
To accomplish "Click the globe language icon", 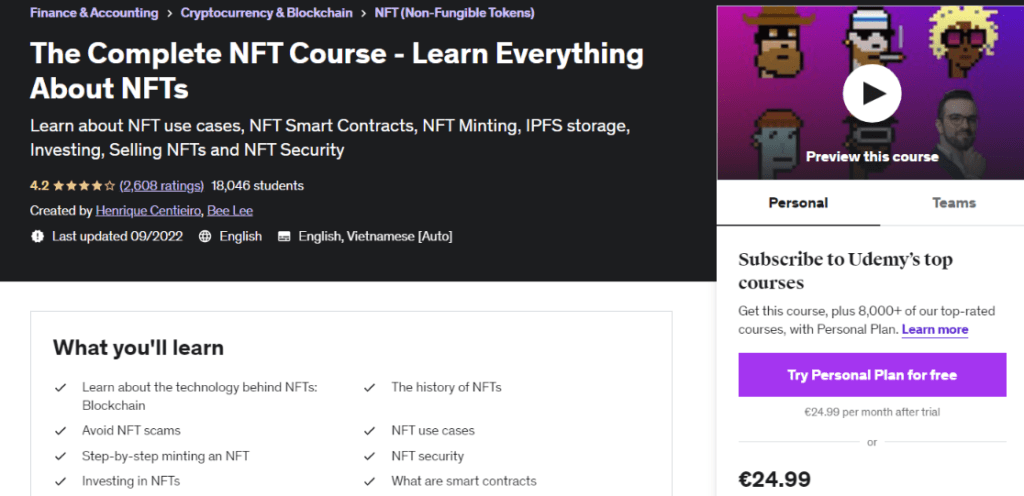I will (x=205, y=236).
